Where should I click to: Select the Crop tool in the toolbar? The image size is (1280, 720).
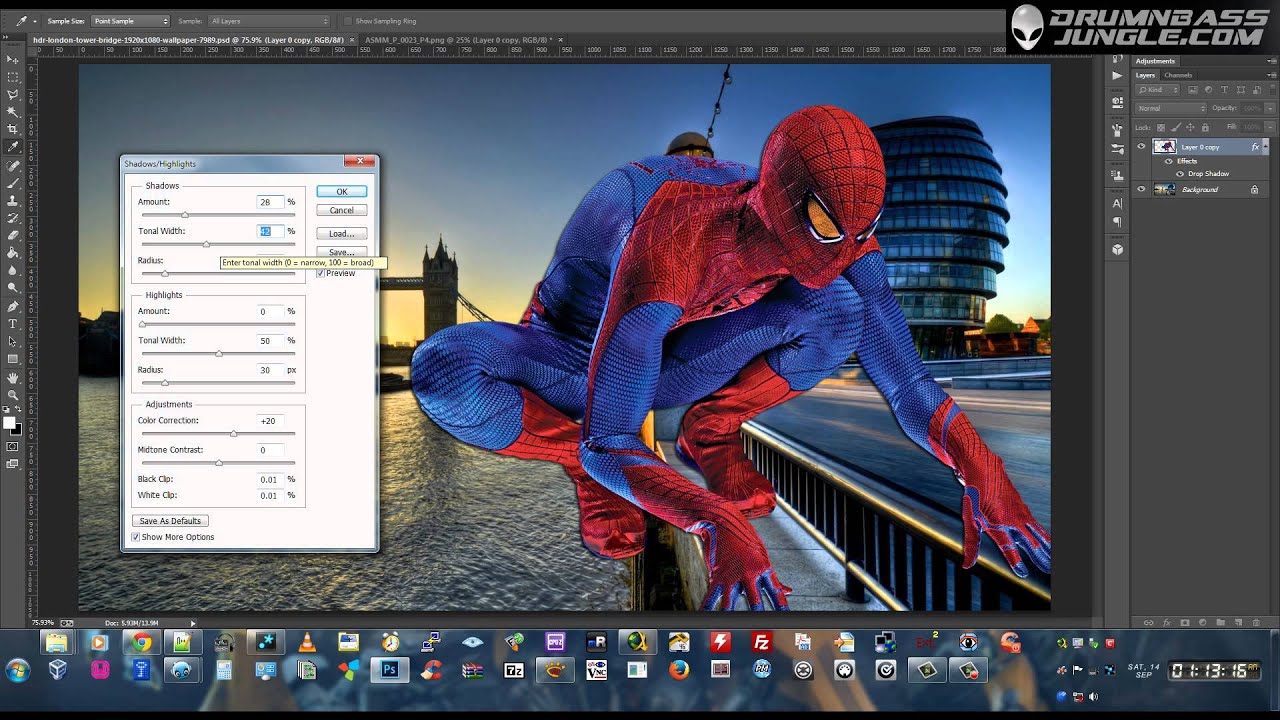tap(13, 129)
